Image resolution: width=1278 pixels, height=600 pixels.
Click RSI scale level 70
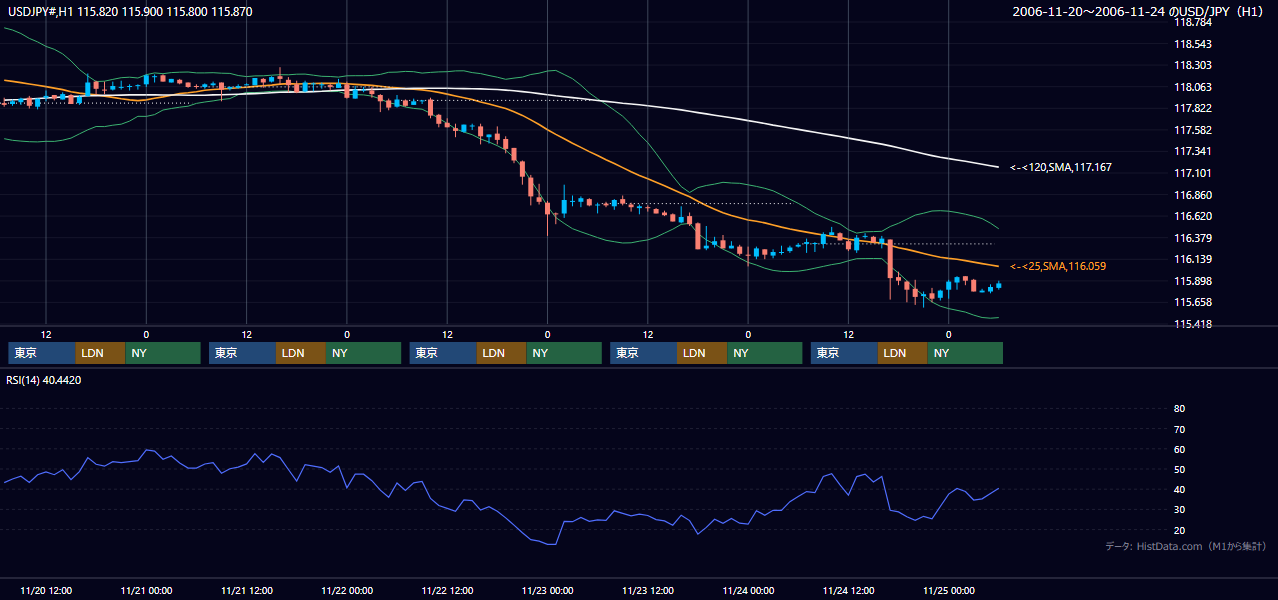coord(1179,429)
